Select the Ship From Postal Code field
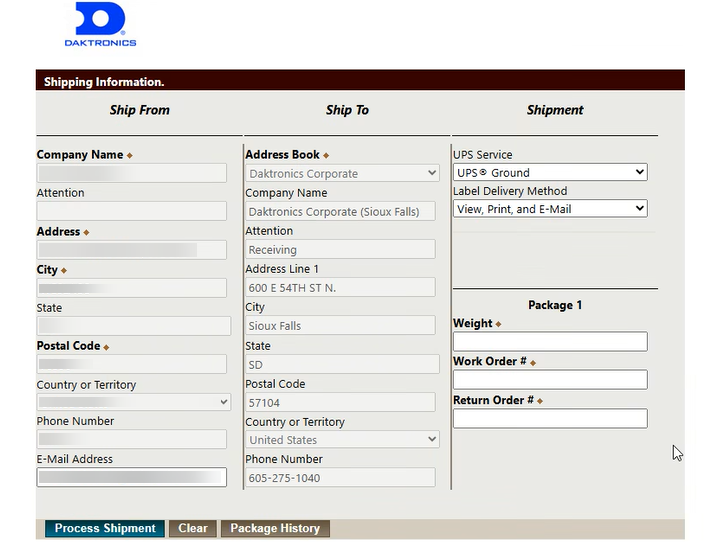The image size is (717, 554). tap(132, 364)
